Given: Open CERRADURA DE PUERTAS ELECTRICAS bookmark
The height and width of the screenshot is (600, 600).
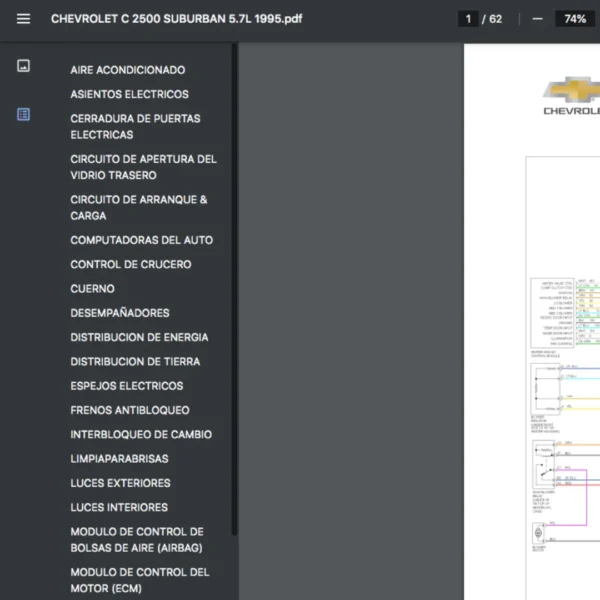Looking at the screenshot, I should click(x=135, y=126).
